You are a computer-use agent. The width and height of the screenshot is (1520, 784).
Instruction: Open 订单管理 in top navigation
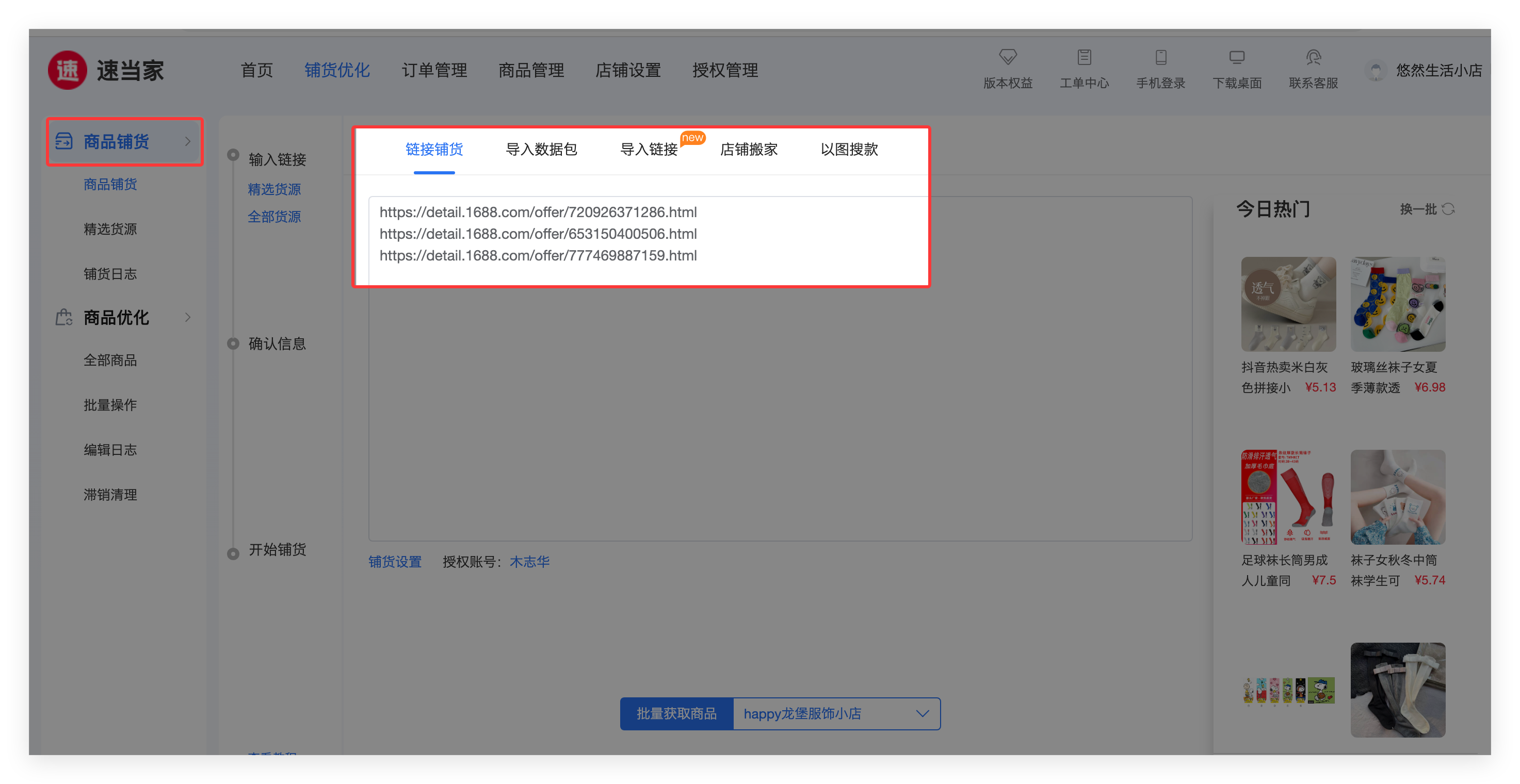(434, 71)
